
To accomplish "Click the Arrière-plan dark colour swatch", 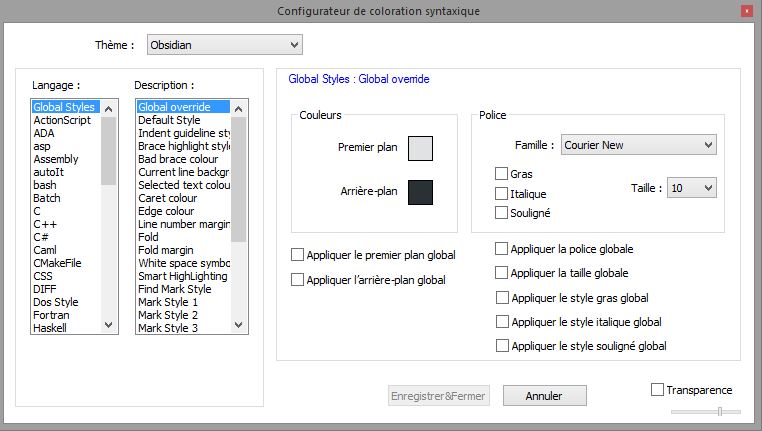I will click(x=420, y=192).
